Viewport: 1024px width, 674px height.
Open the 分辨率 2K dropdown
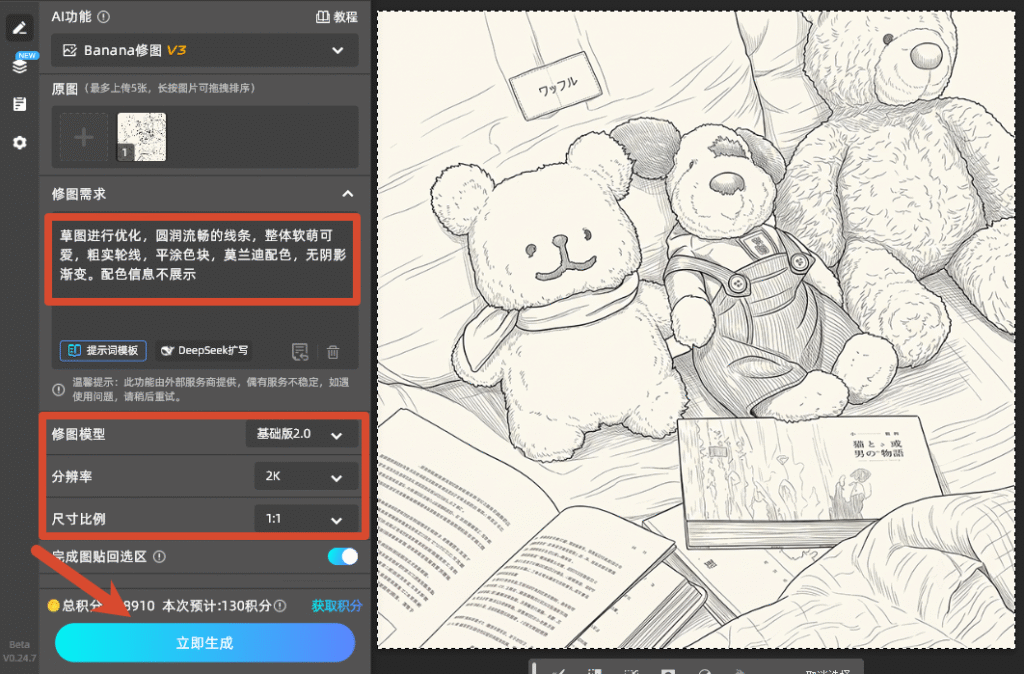pos(306,477)
